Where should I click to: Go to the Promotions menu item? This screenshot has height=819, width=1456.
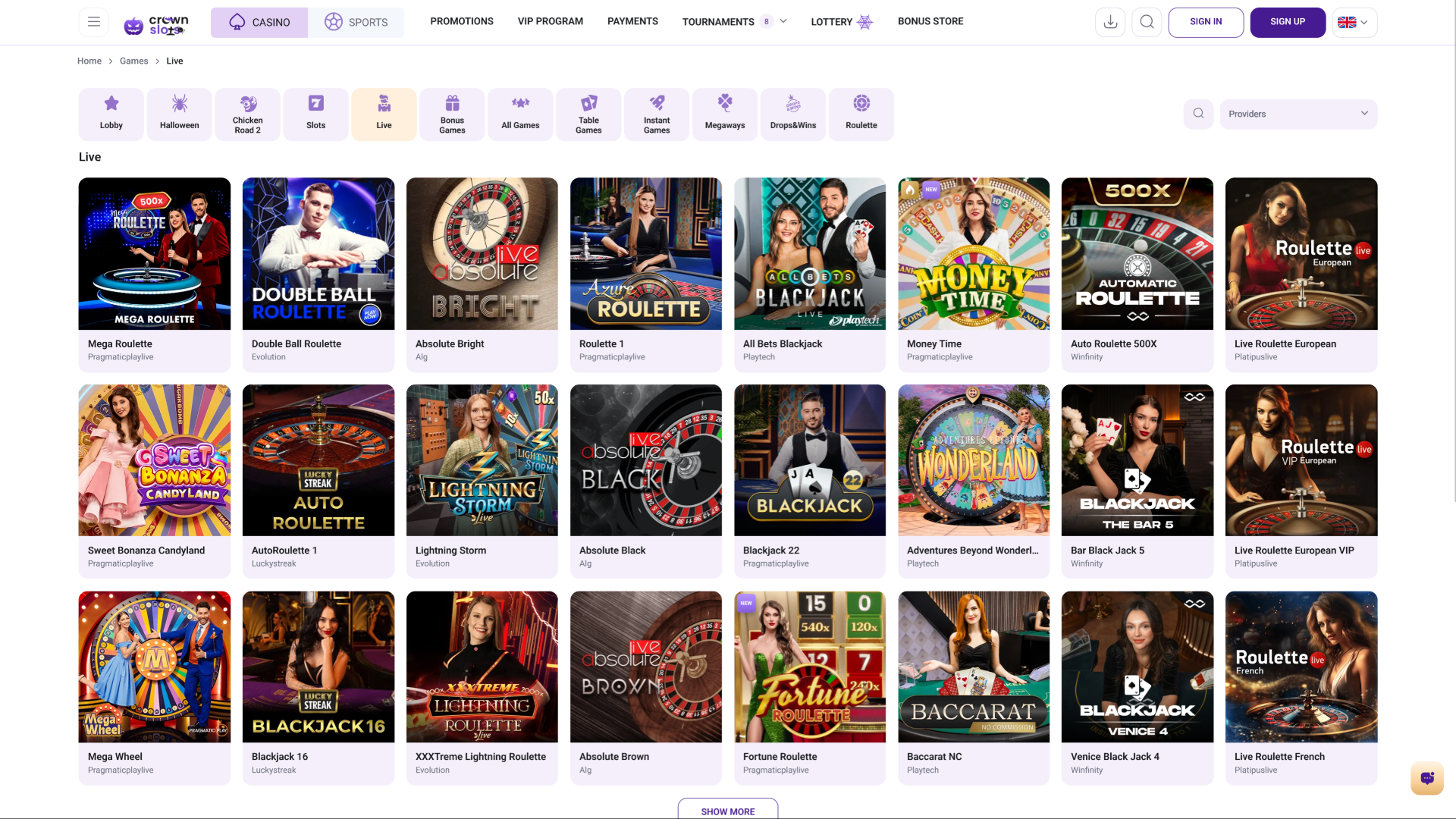tap(461, 21)
